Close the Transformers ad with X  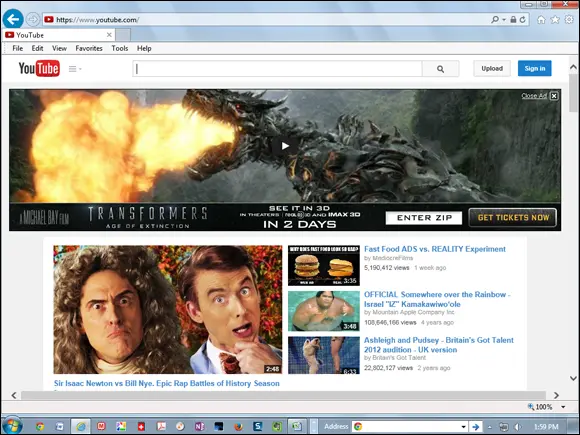tap(554, 96)
